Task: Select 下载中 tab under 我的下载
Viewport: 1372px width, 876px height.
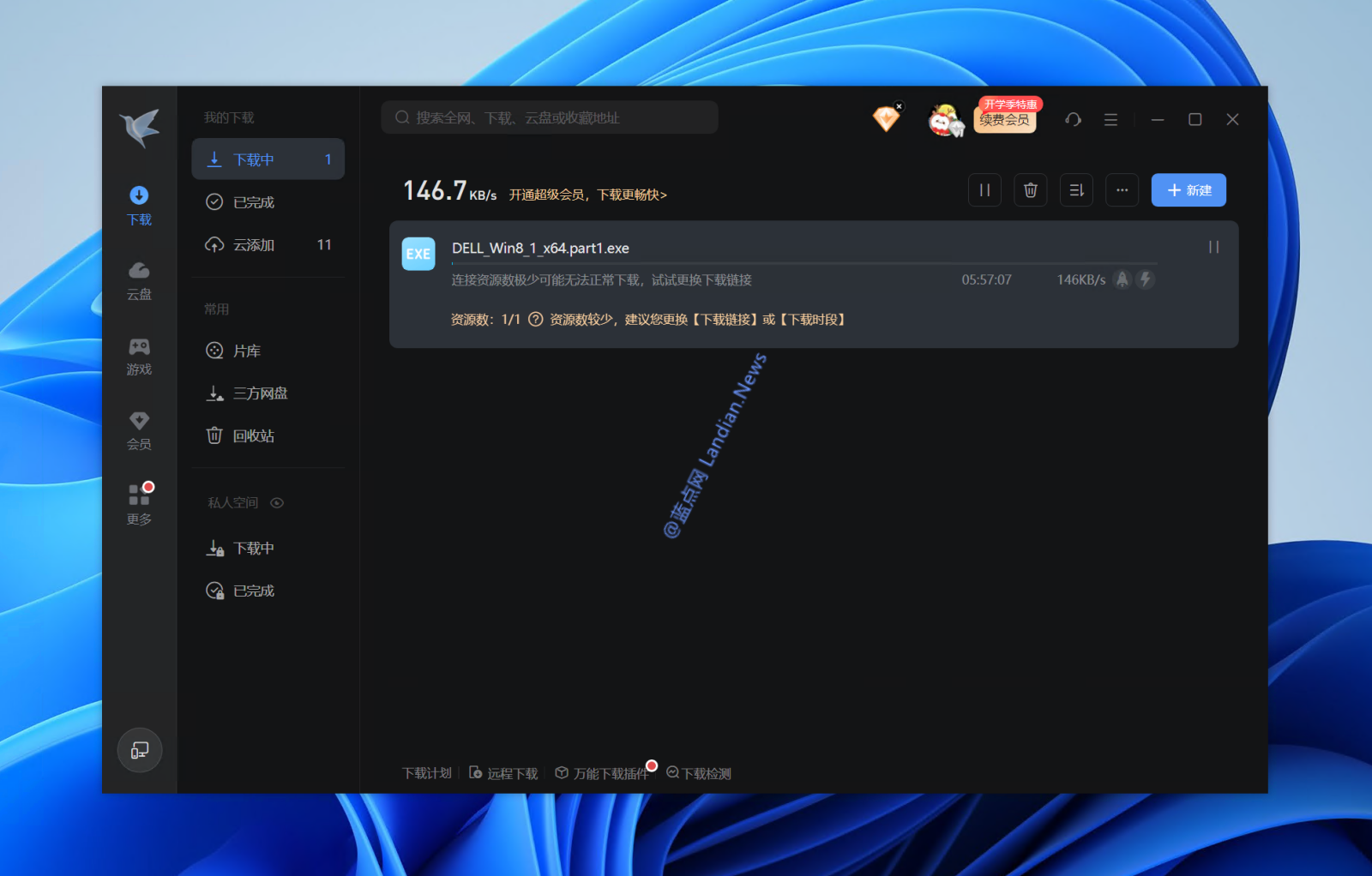Action: 268,159
